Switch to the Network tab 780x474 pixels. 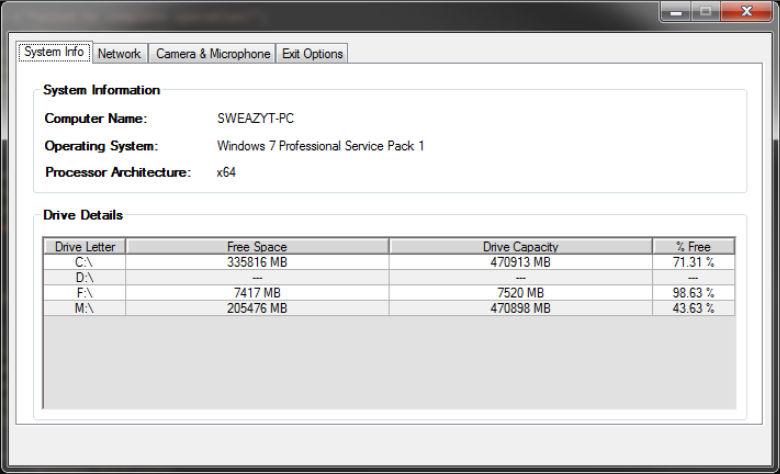tap(119, 54)
